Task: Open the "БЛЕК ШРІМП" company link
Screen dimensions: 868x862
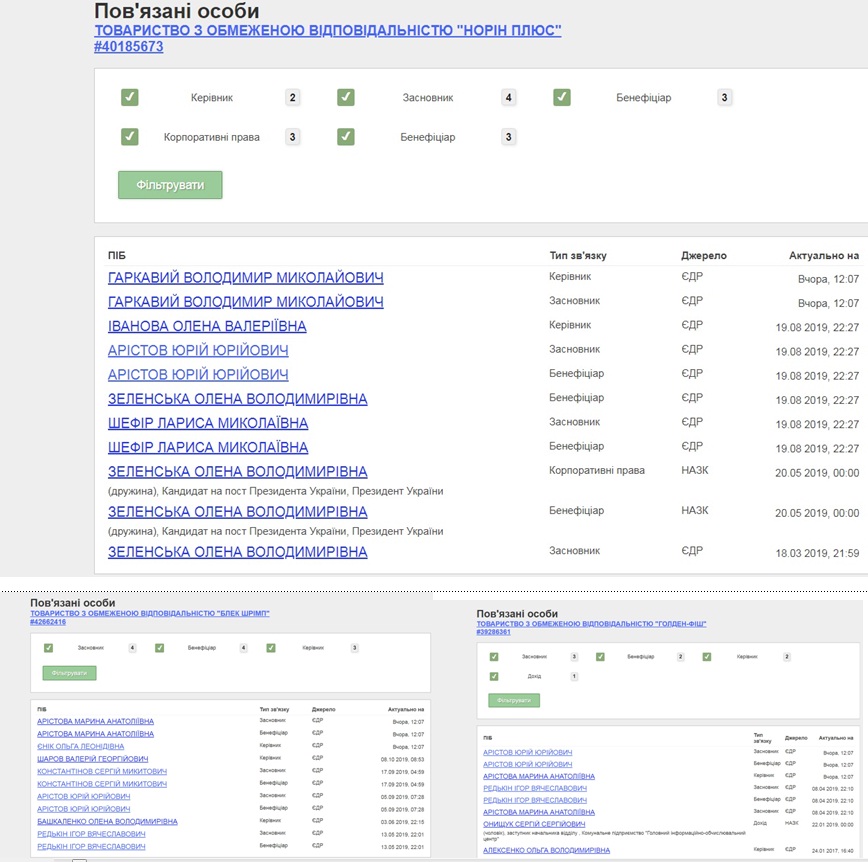Action: pyautogui.click(x=150, y=613)
